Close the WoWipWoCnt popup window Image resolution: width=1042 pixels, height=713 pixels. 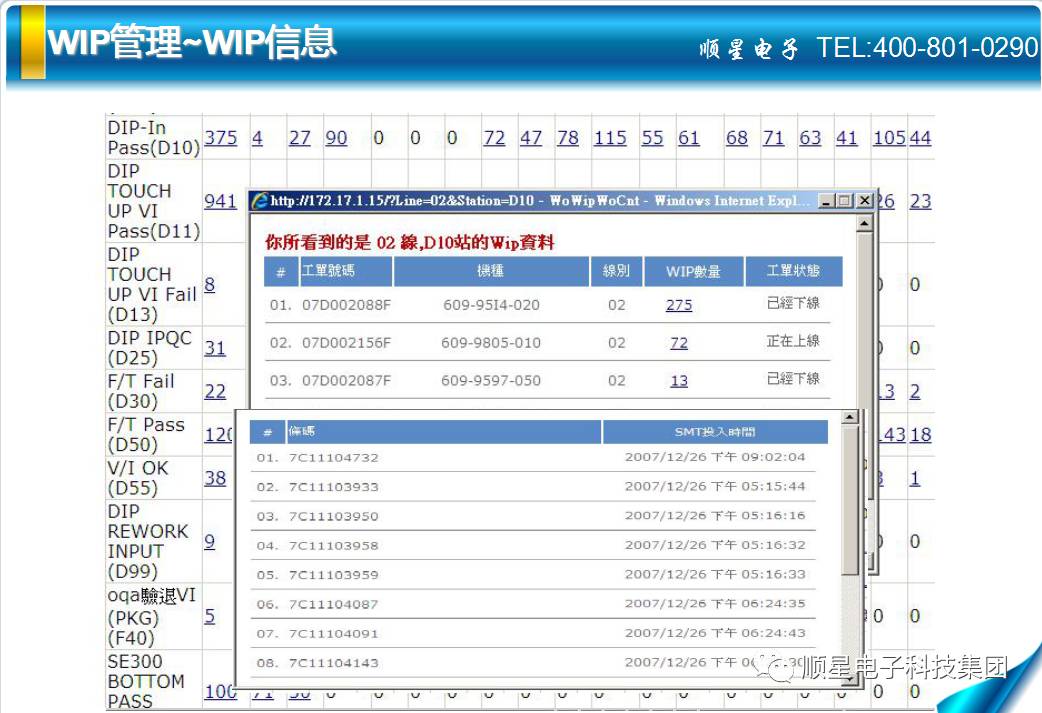[x=863, y=201]
